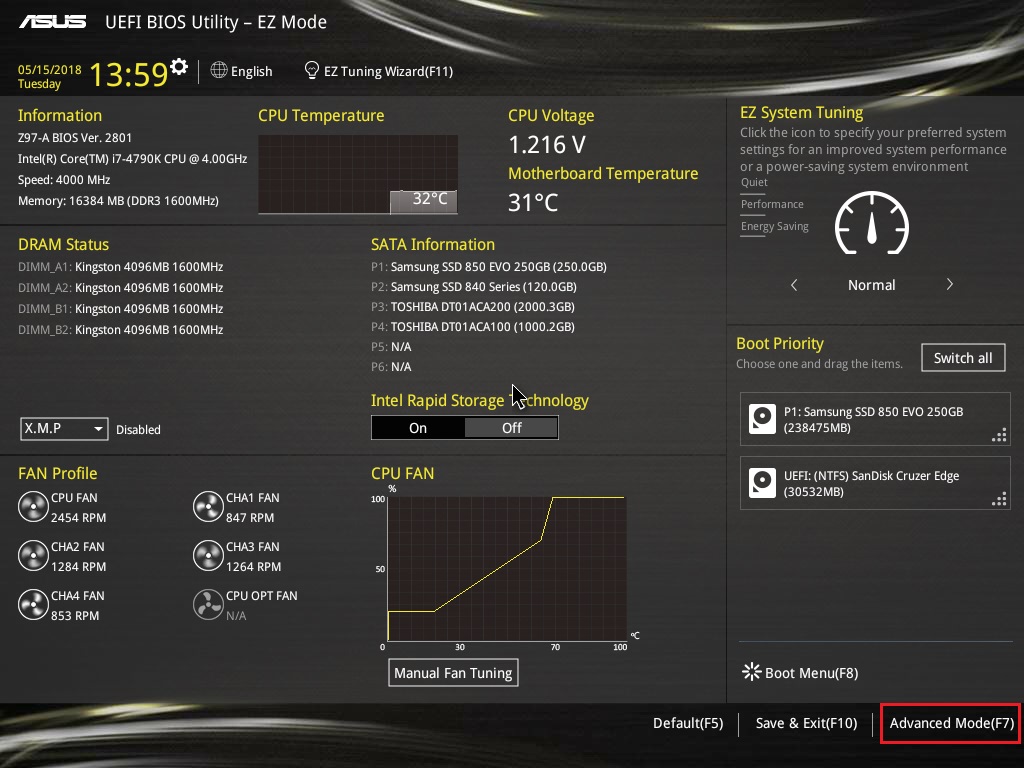Click the 1.216 V voltage reading
The height and width of the screenshot is (768, 1024).
pos(547,144)
